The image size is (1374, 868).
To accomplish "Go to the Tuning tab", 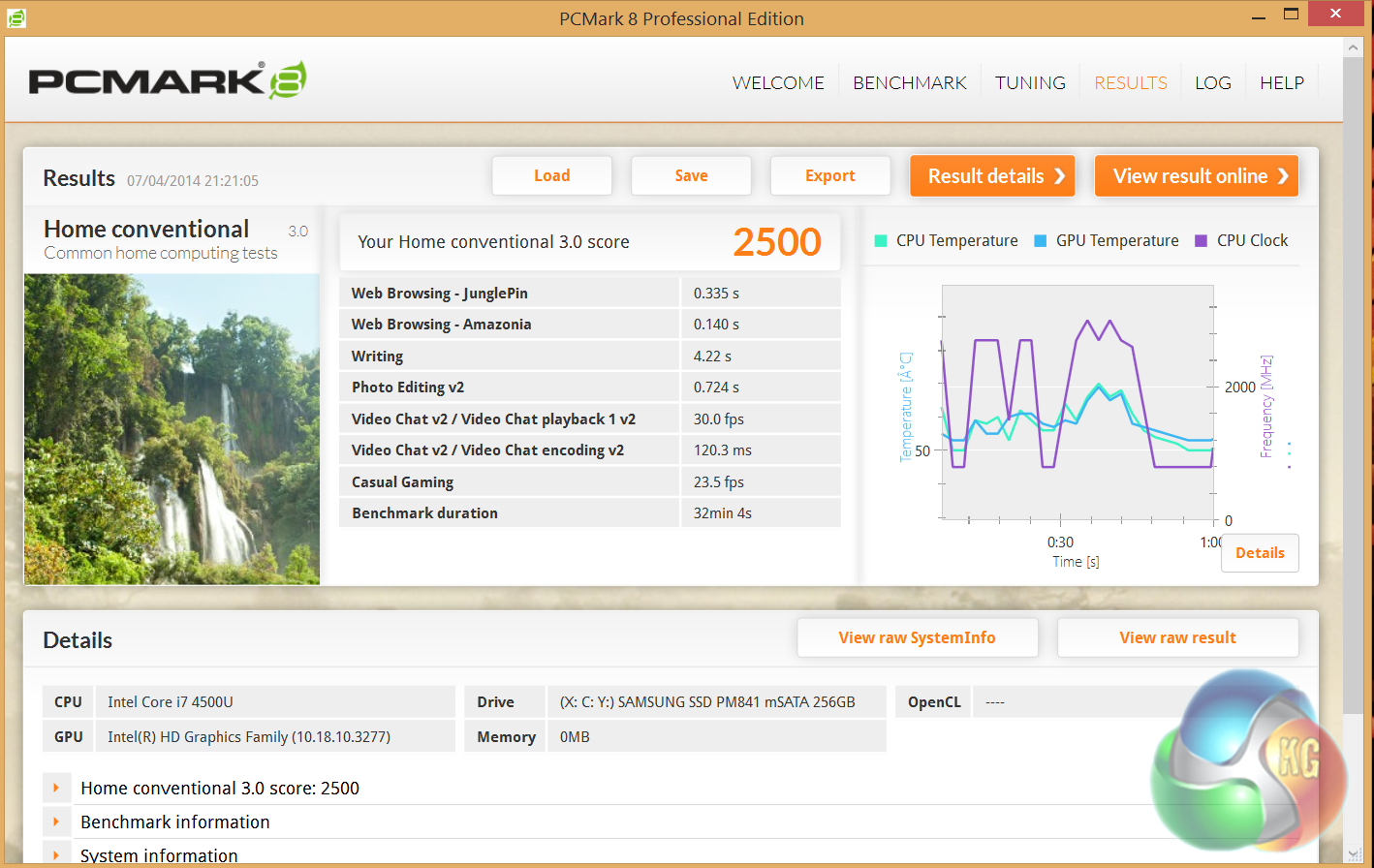I will click(1030, 83).
